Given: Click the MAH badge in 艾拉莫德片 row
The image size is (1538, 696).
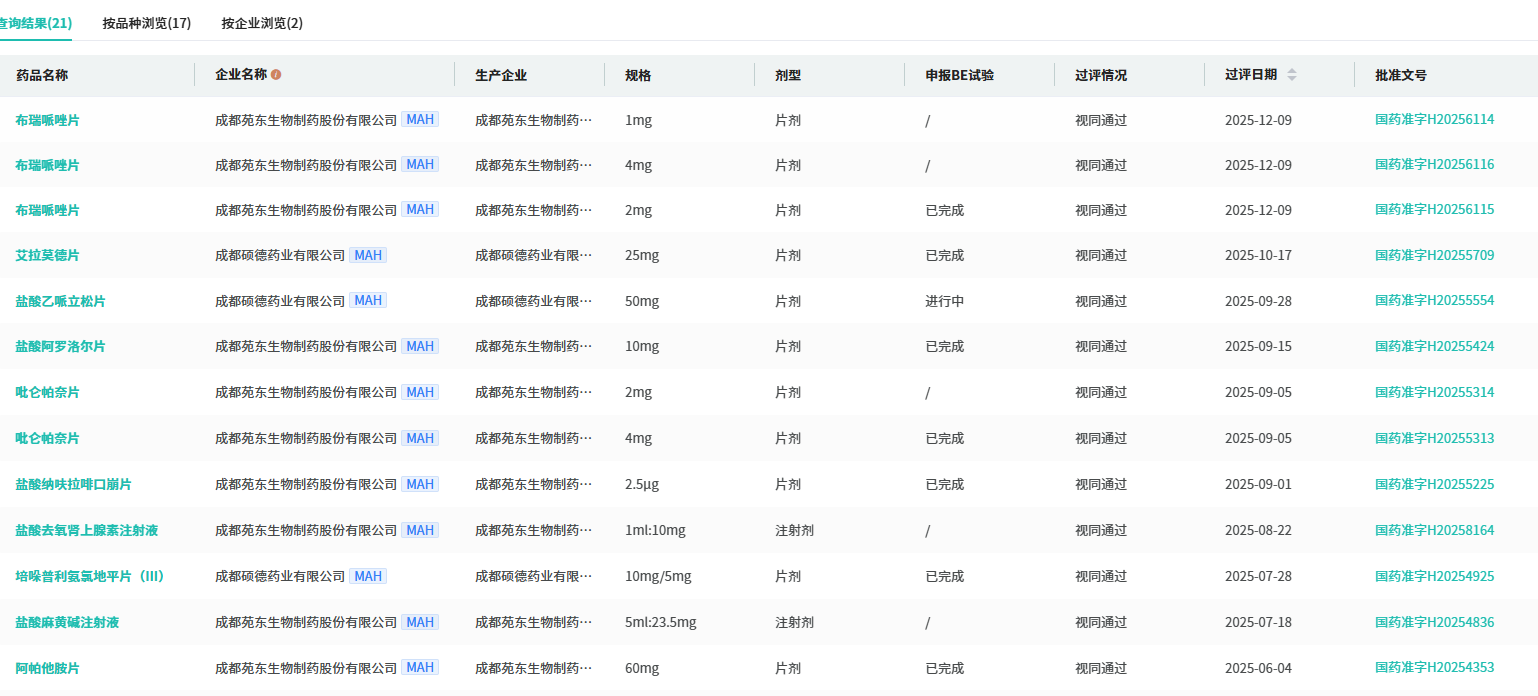Looking at the screenshot, I should [368, 255].
